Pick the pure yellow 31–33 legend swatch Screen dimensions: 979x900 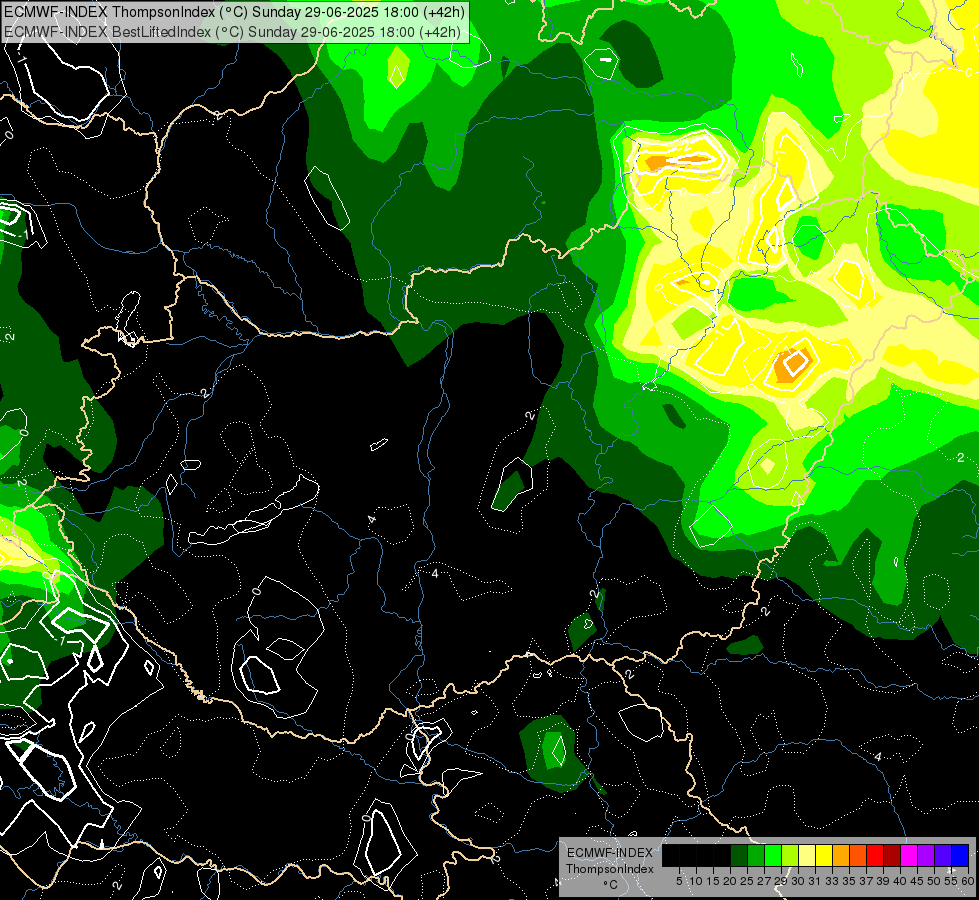tap(824, 855)
